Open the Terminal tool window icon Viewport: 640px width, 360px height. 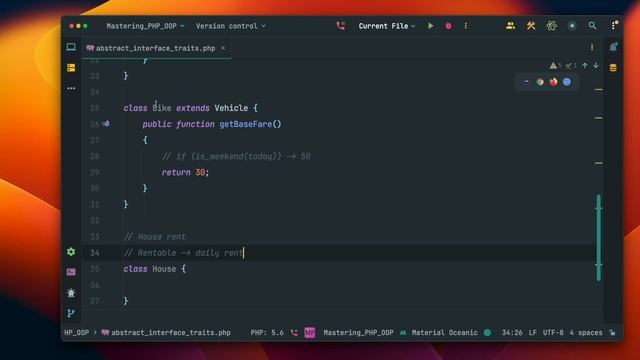pyautogui.click(x=71, y=272)
